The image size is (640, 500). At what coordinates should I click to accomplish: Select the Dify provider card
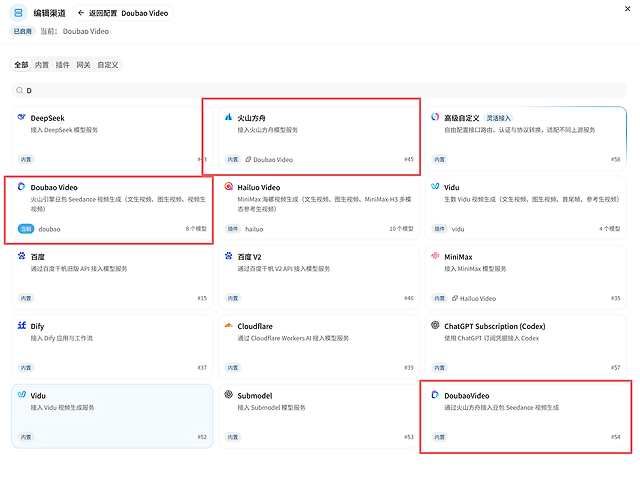pyautogui.click(x=112, y=347)
